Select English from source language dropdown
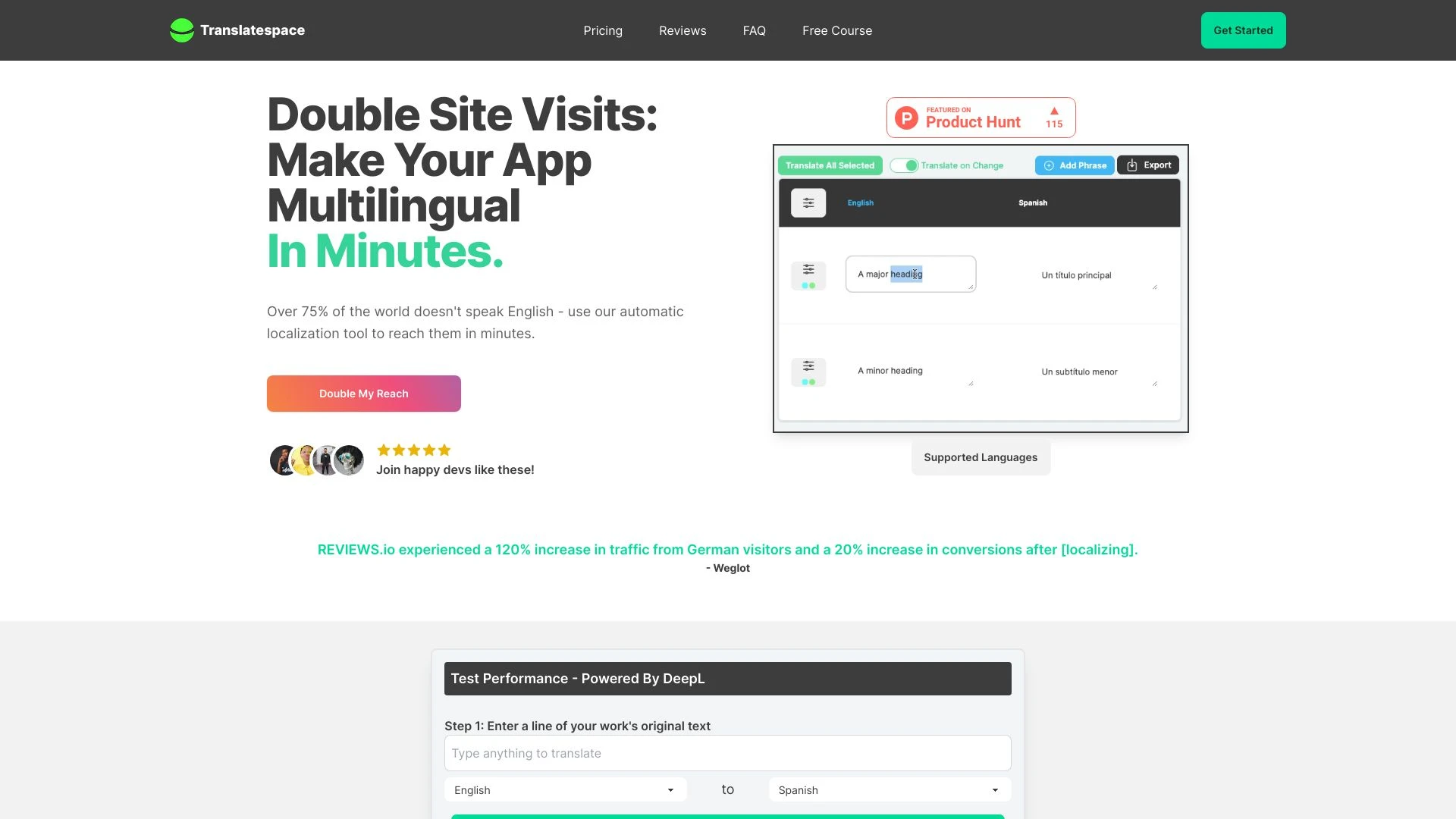Screen dimensions: 1456x819 (564, 790)
